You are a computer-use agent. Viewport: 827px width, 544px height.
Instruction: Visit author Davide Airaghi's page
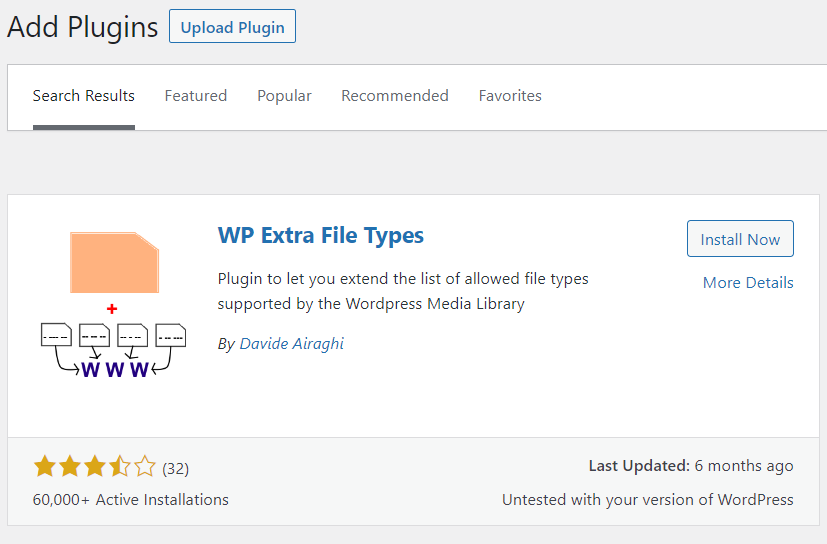(292, 343)
